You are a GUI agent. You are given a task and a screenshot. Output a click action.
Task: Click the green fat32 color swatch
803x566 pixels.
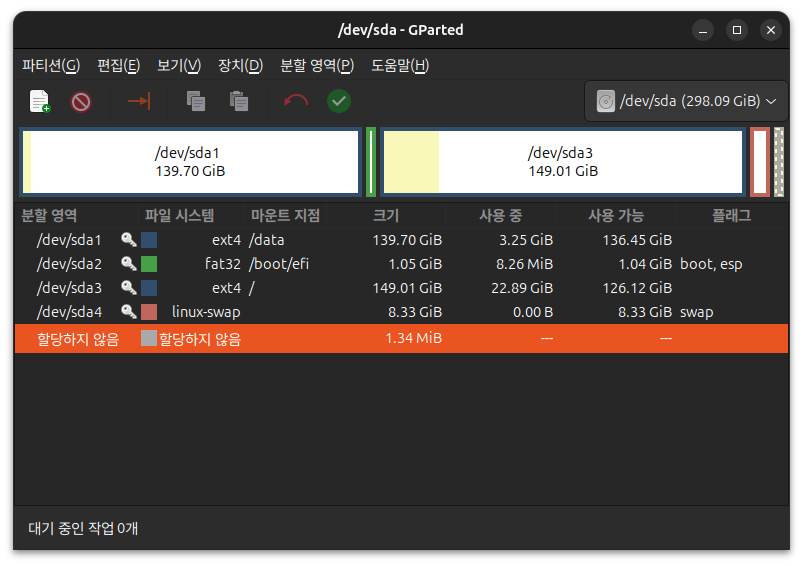click(x=149, y=264)
